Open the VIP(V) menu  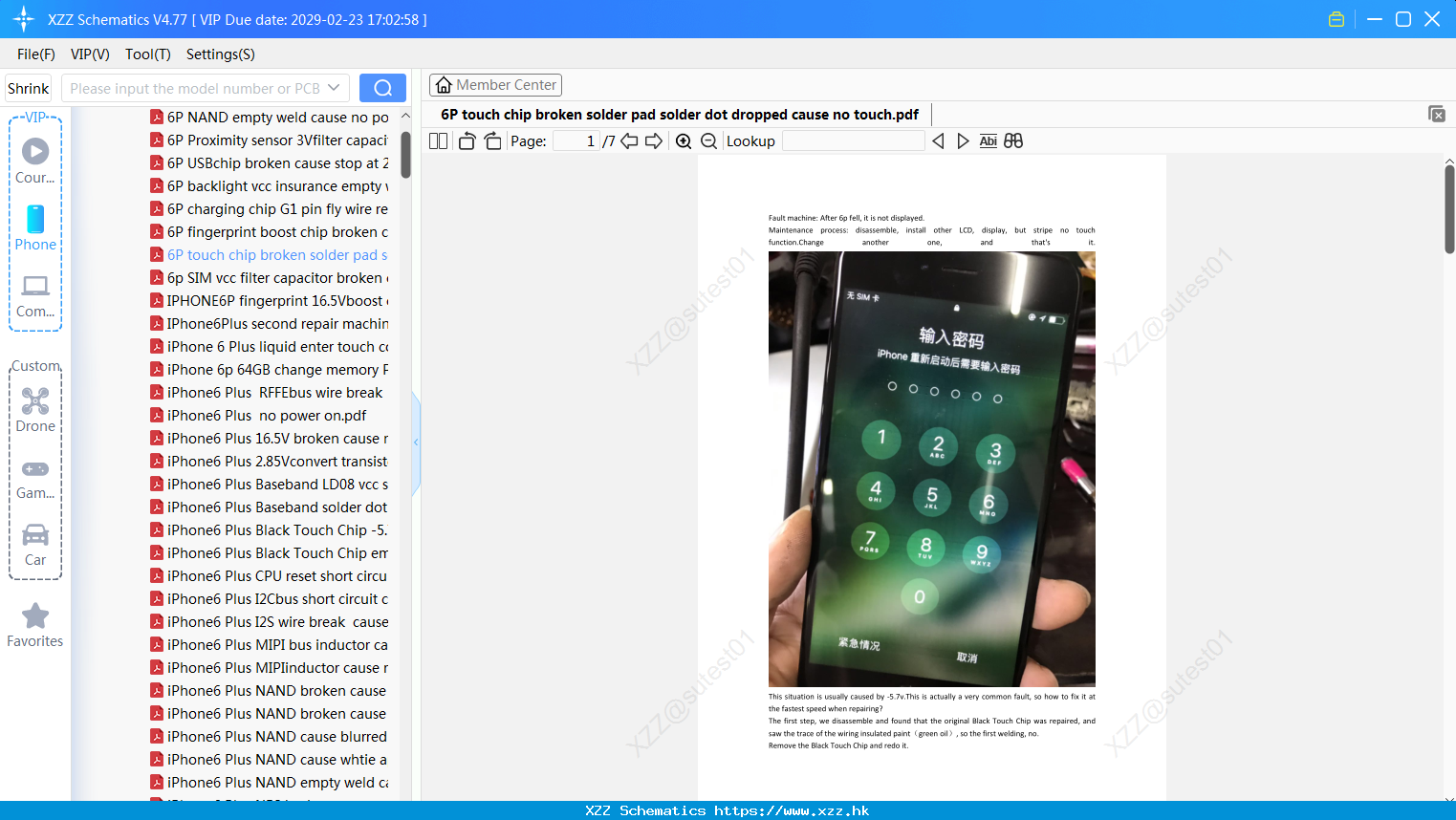click(90, 54)
